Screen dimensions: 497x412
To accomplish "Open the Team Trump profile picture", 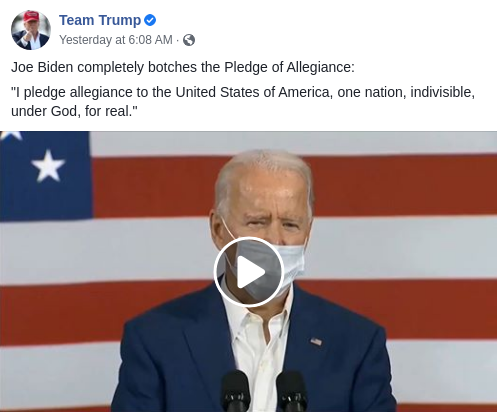I will [31, 30].
